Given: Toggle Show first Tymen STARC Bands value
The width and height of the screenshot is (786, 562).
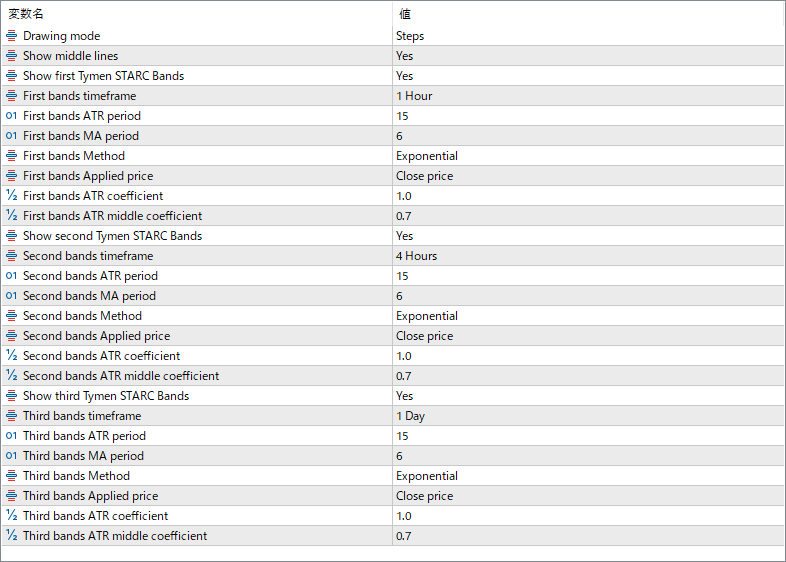Looking at the screenshot, I should (x=404, y=76).
